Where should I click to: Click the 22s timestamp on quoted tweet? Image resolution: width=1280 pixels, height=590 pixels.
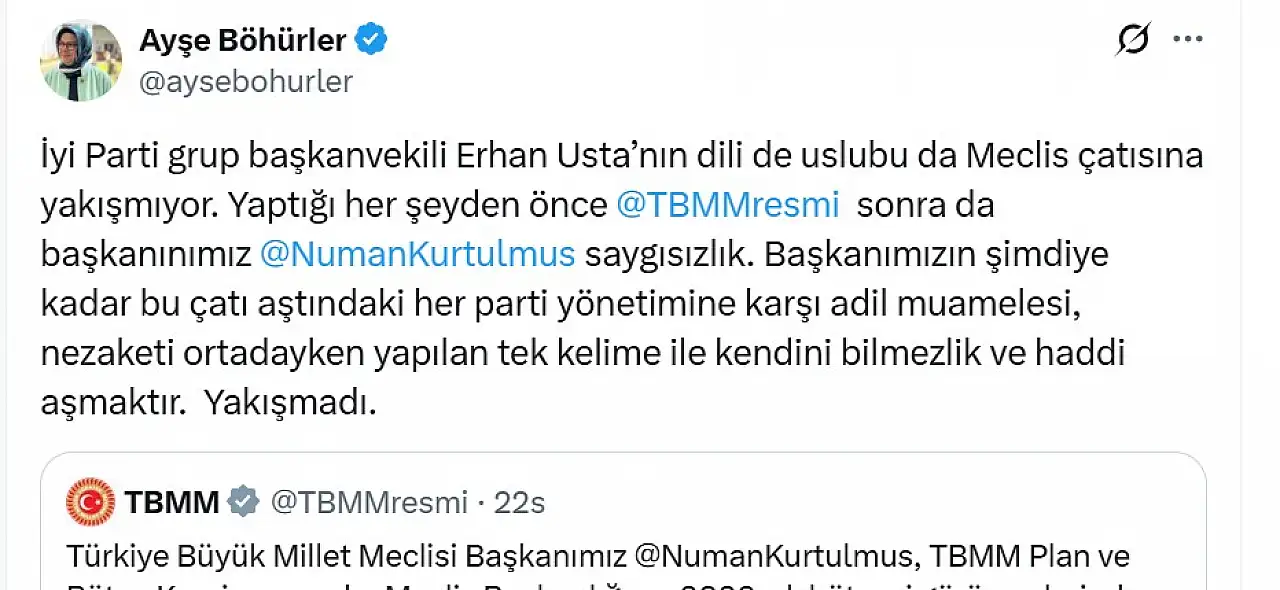click(519, 502)
